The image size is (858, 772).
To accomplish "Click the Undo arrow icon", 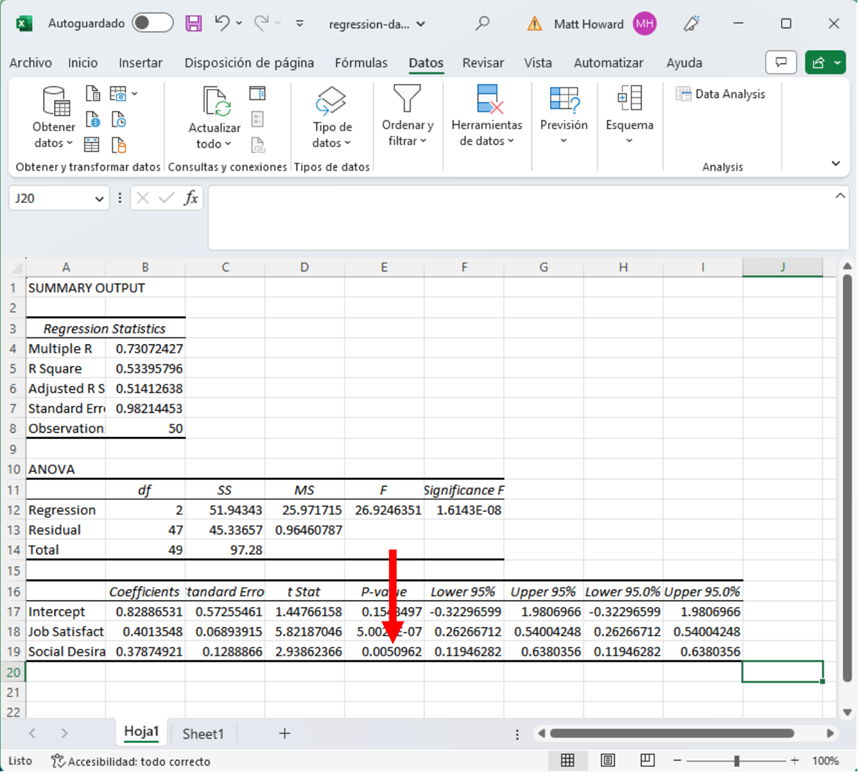I will tap(222, 23).
